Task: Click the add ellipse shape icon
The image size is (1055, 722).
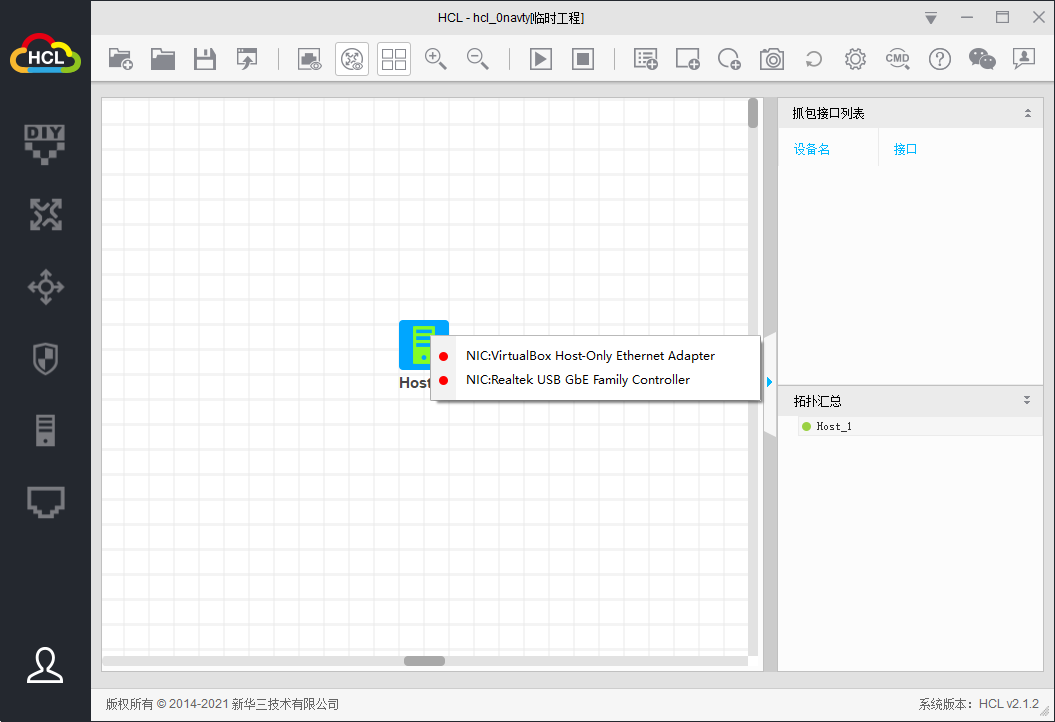Action: [x=729, y=59]
